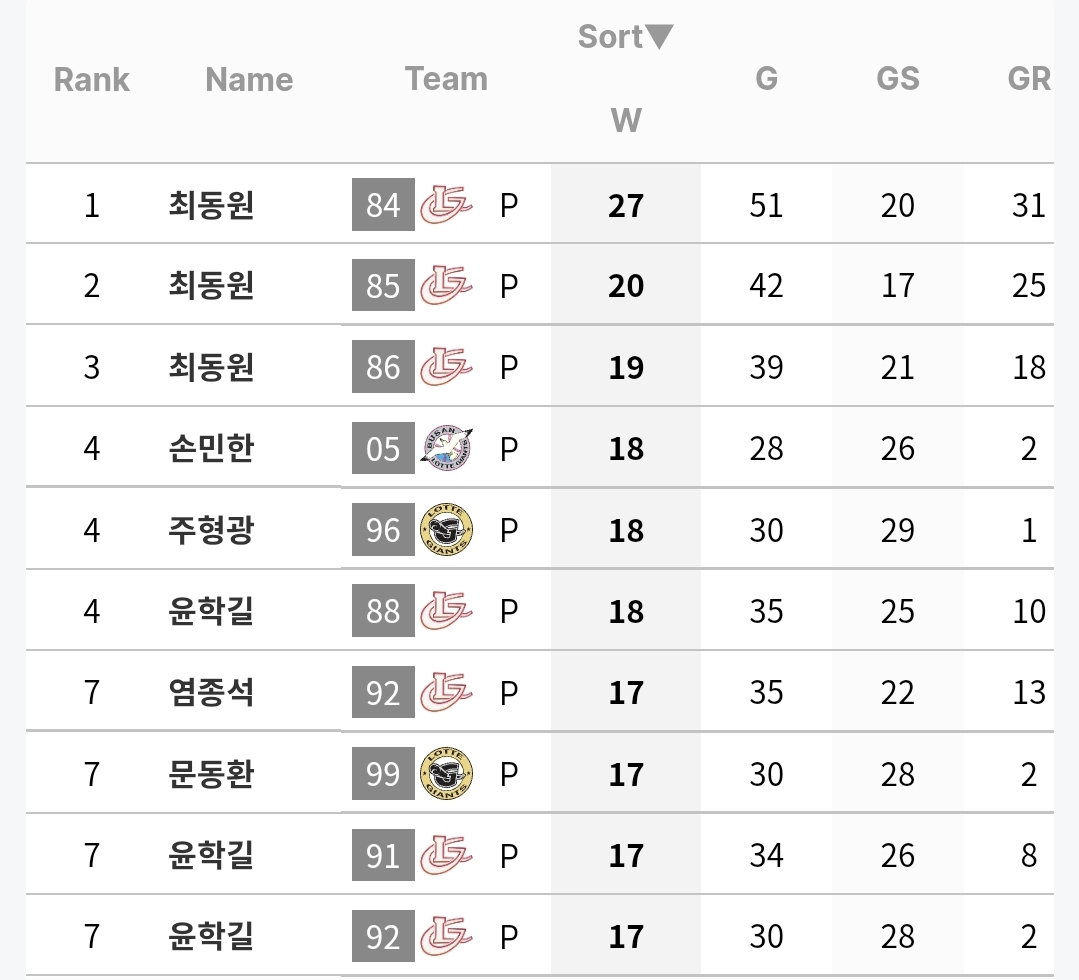
Task: Open player 문동환's profile link
Action: 211,774
